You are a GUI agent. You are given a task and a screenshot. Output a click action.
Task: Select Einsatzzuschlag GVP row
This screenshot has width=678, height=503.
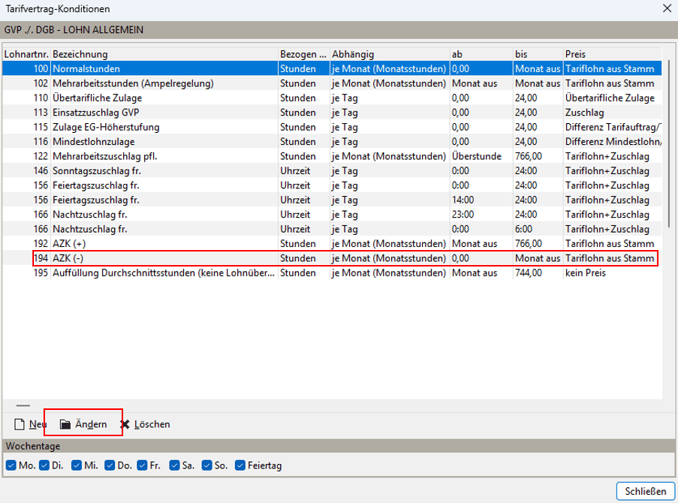coord(332,112)
